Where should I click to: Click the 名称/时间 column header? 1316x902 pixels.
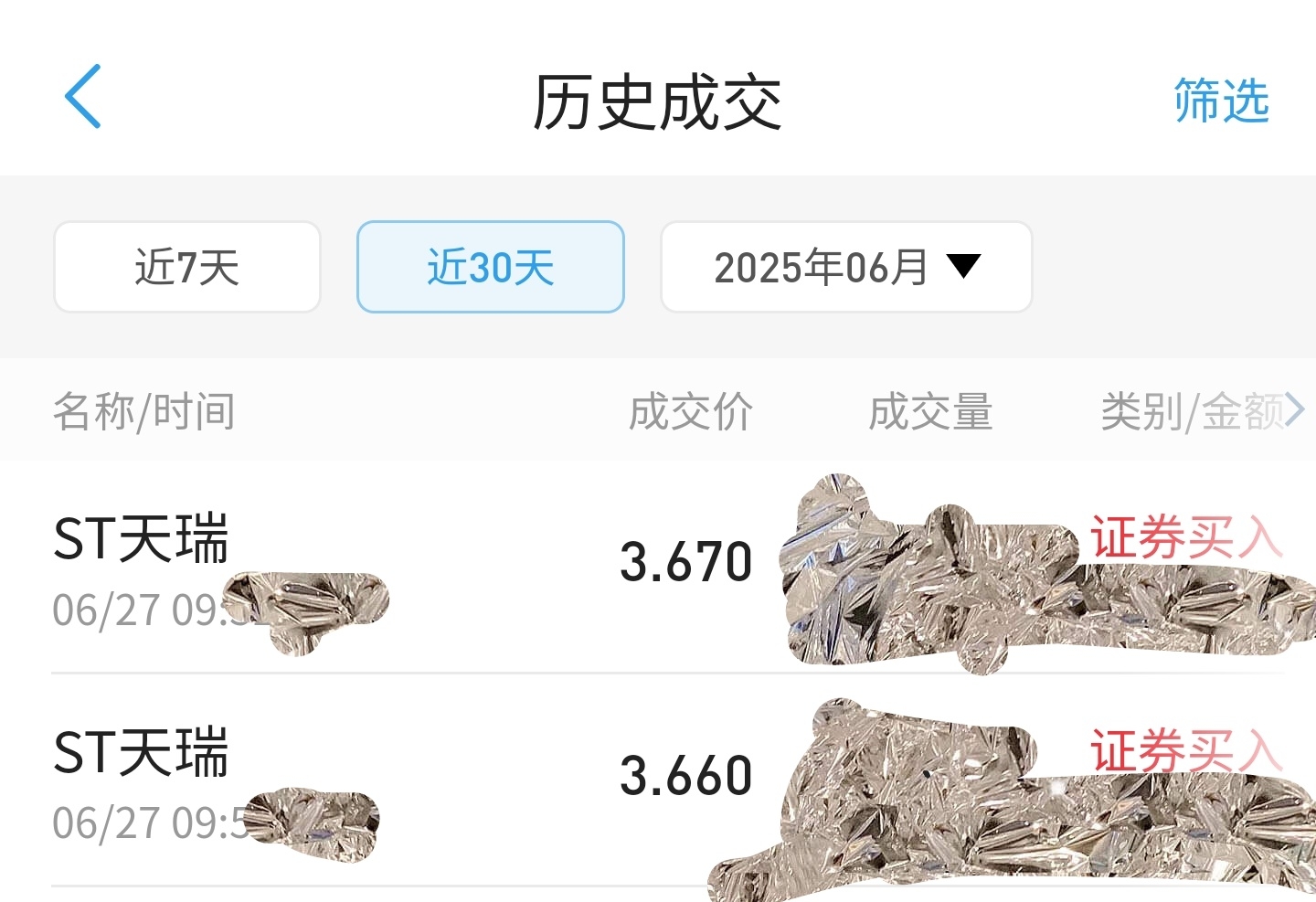point(144,411)
